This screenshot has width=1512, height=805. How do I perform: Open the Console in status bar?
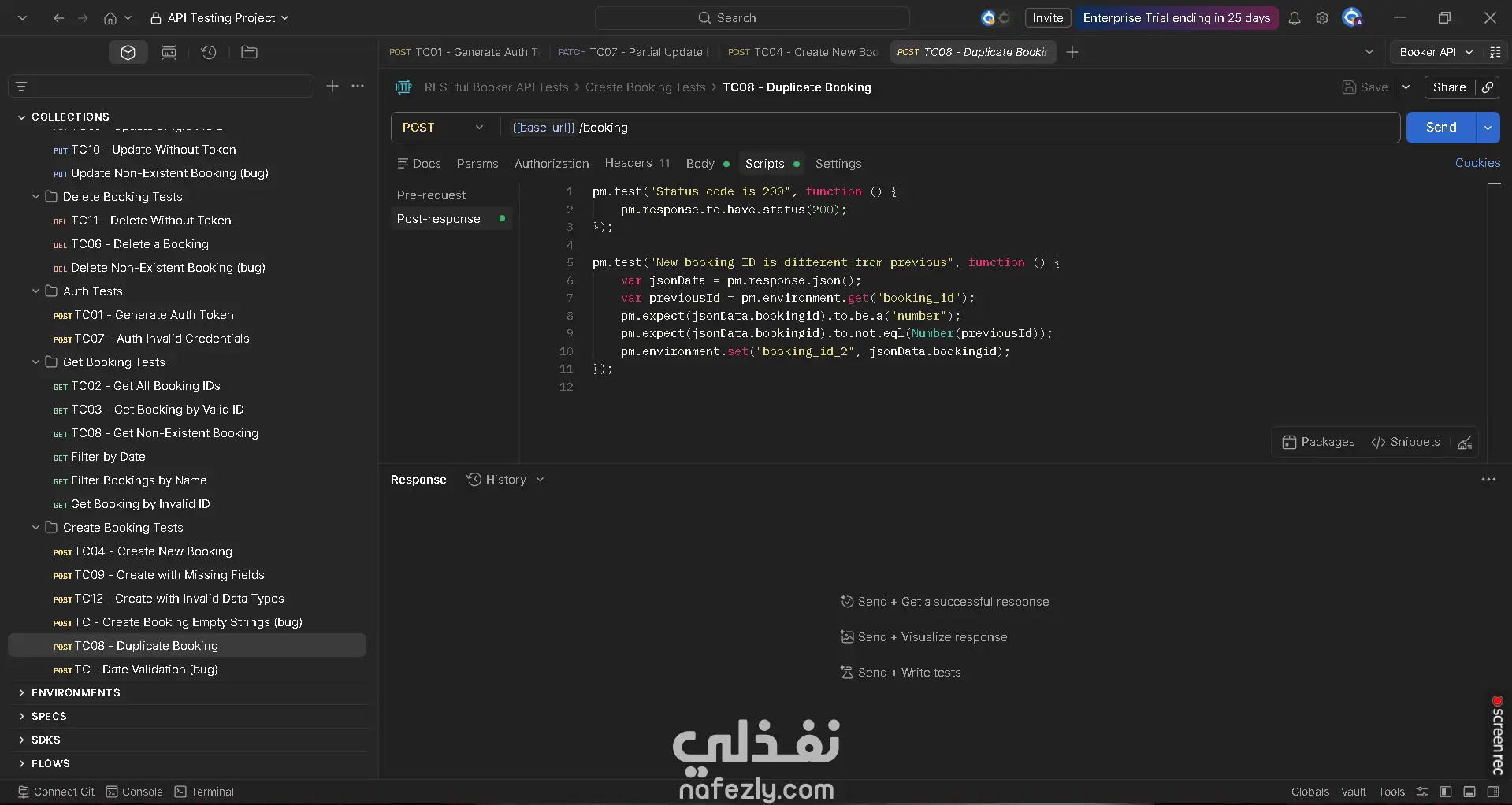point(135,792)
